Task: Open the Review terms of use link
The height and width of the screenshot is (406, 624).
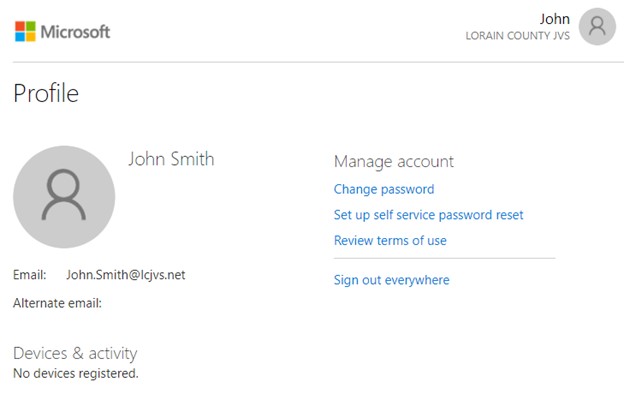Action: coord(390,241)
